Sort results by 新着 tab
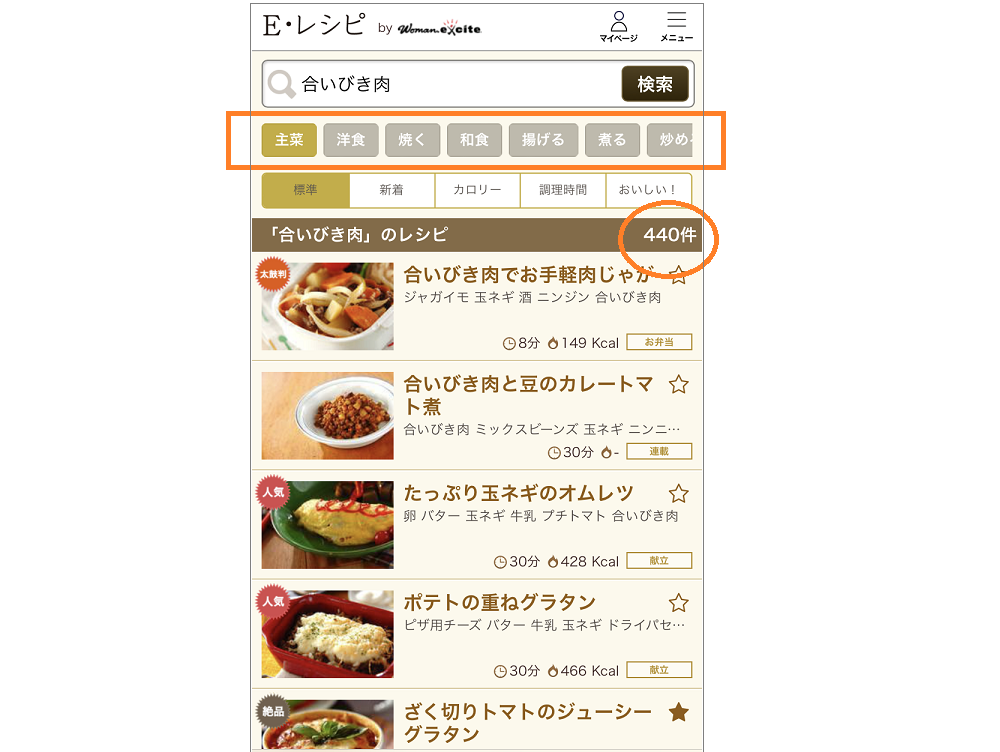Screen dimensions: 1000x752 coord(392,190)
